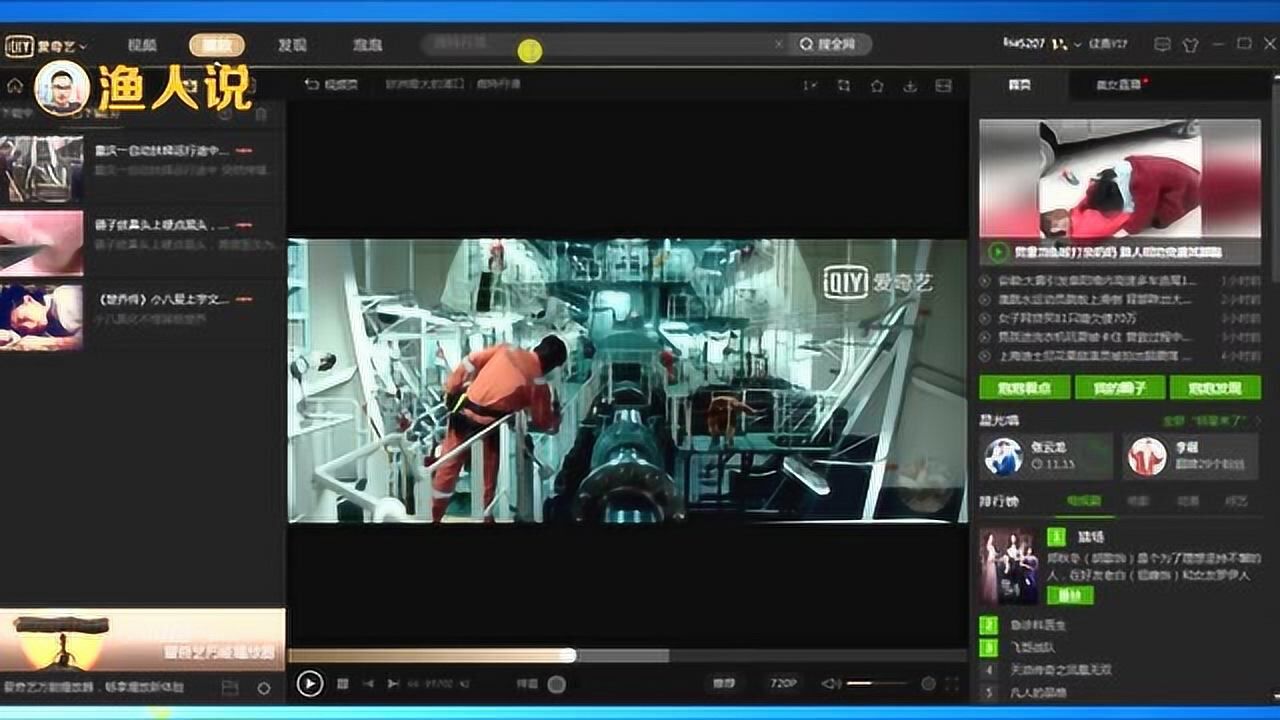Click the last headline in news list
The image size is (1280, 720).
click(1095, 355)
